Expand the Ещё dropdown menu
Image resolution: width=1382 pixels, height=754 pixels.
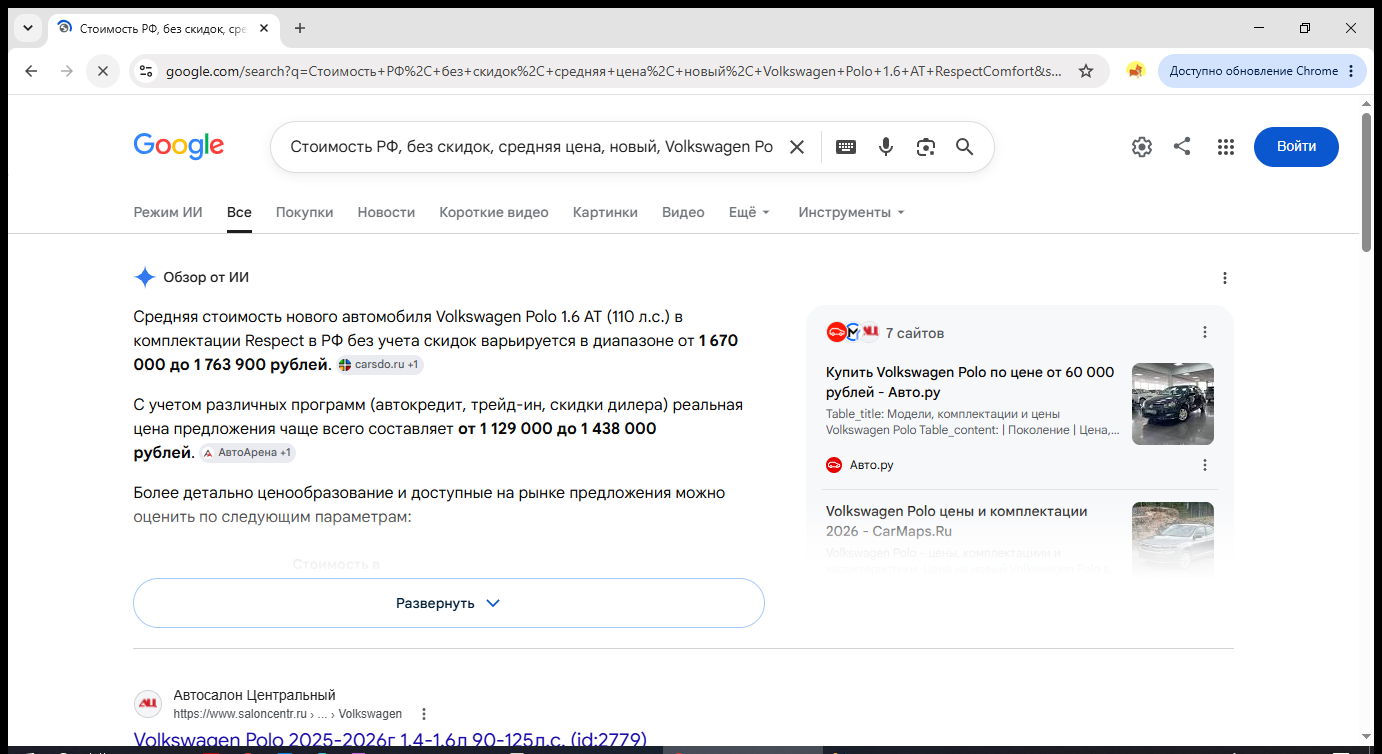[x=750, y=212]
